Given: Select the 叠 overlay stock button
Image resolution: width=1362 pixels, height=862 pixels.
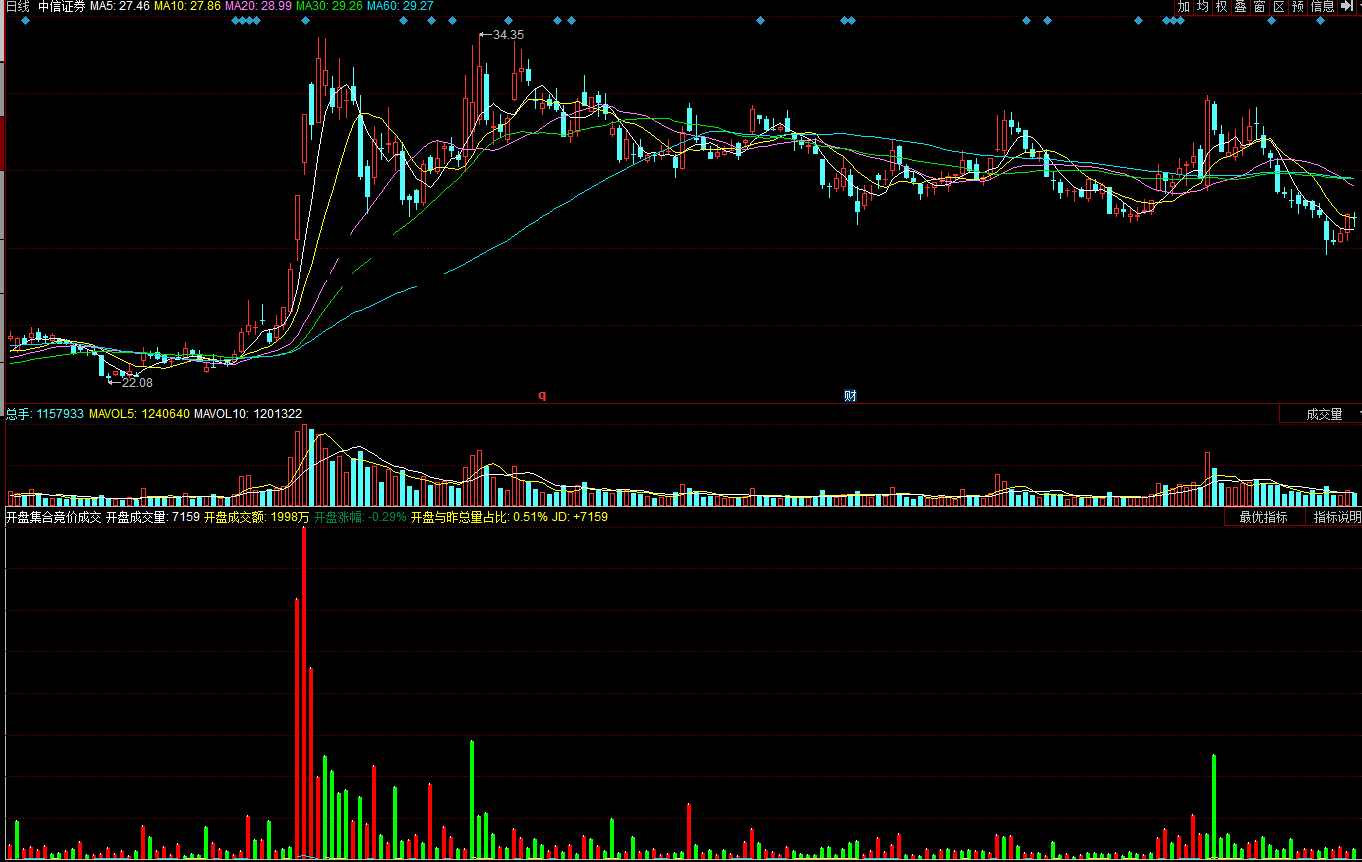Looking at the screenshot, I should 1241,6.
